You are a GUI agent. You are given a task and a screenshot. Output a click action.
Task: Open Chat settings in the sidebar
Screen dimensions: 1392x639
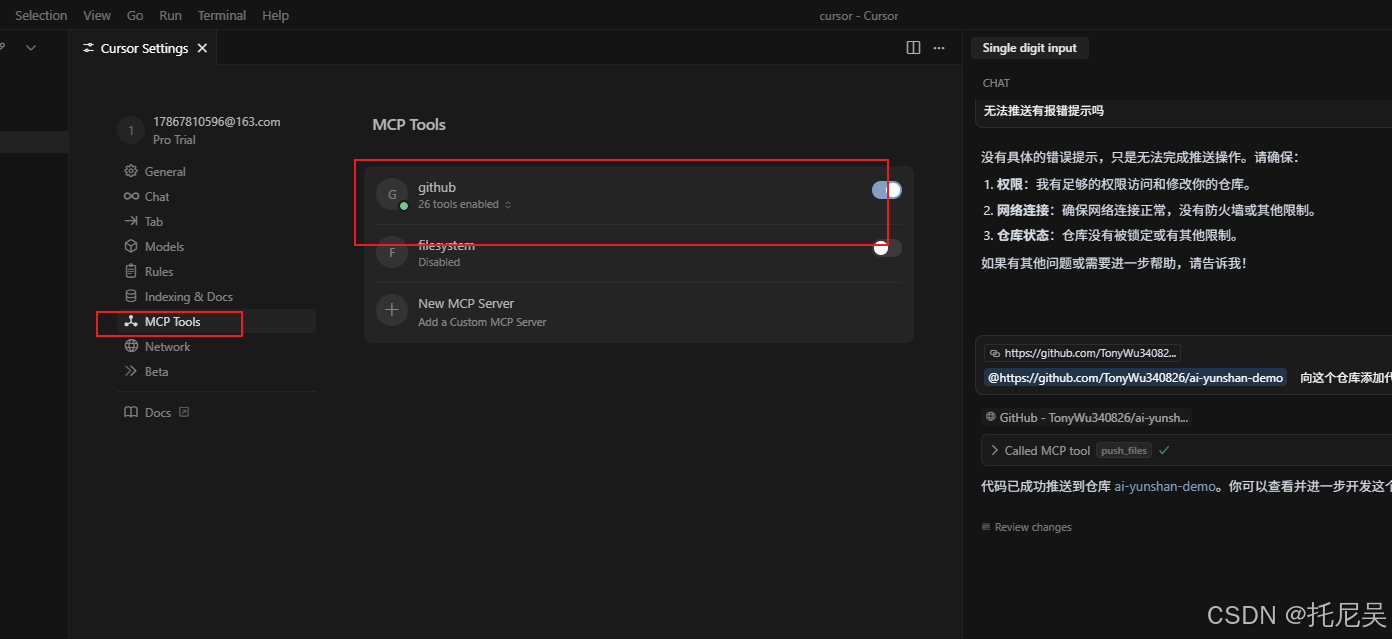[157, 196]
